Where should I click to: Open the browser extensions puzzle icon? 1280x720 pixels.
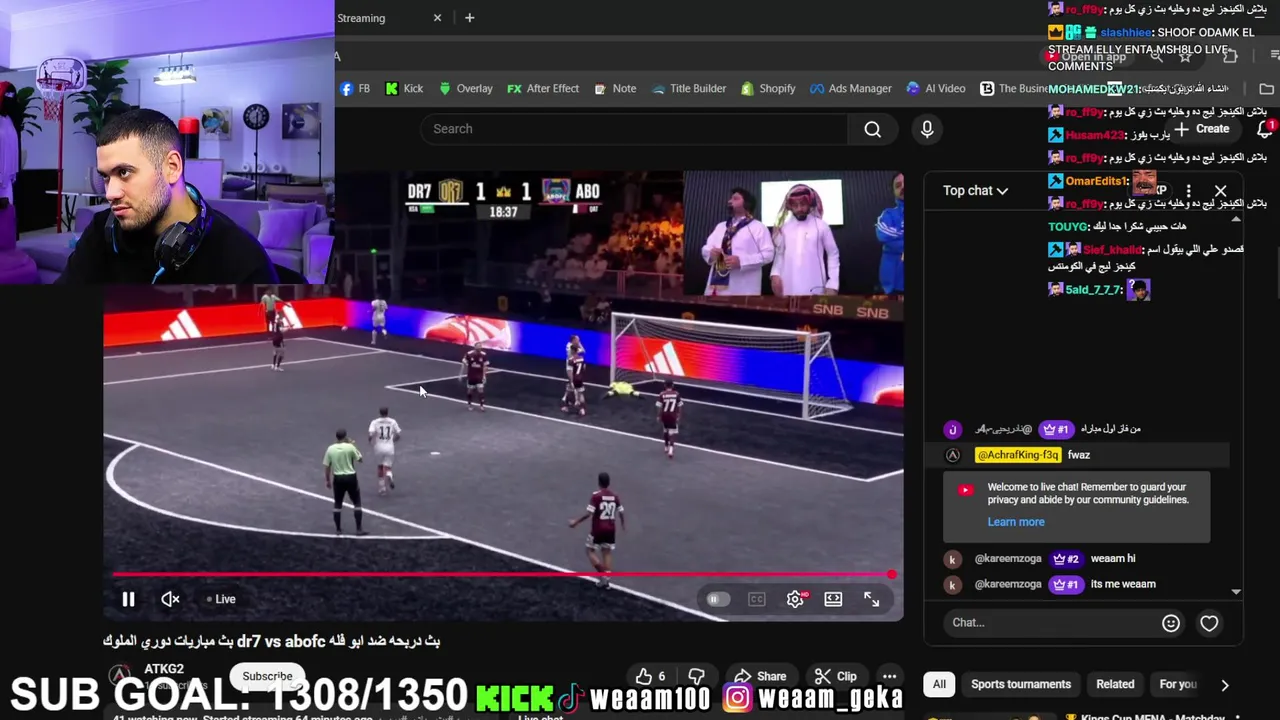click(1230, 57)
